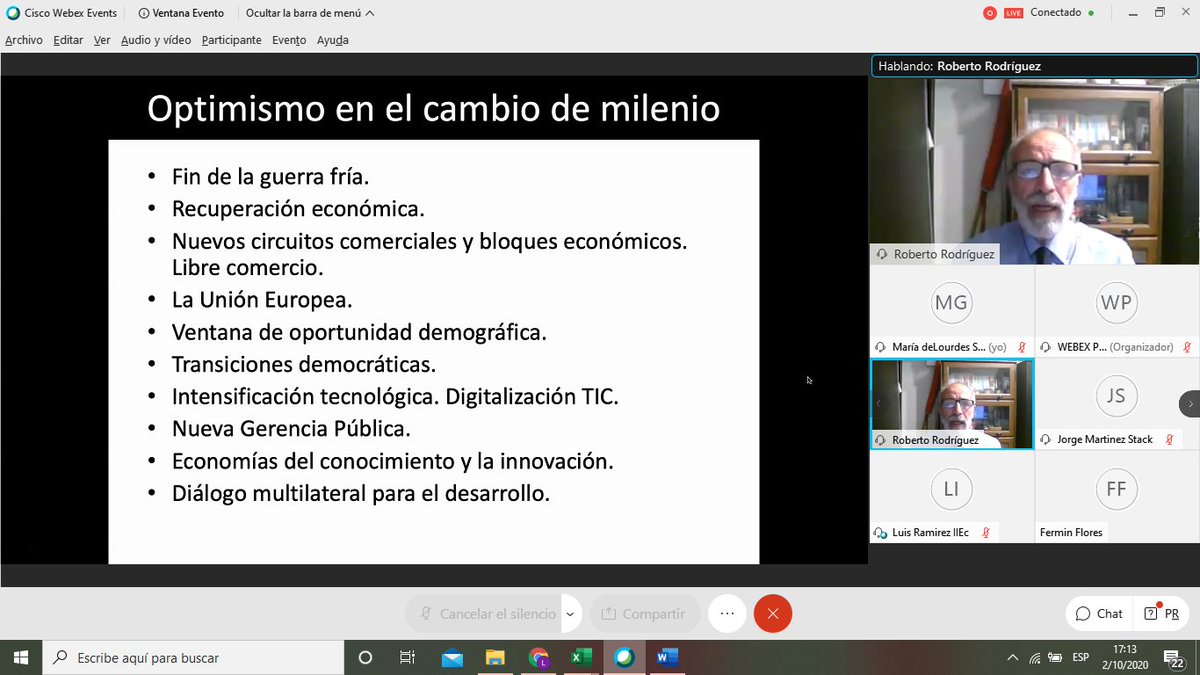The width and height of the screenshot is (1200, 675).
Task: Open Mail app from taskbar
Action: 452,657
